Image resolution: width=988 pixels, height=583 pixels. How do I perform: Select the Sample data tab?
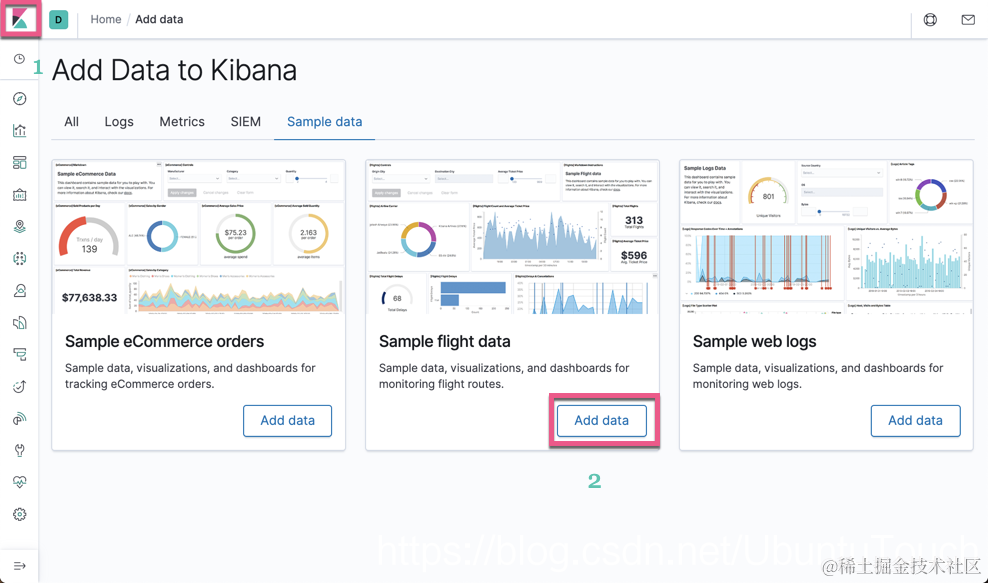click(325, 122)
